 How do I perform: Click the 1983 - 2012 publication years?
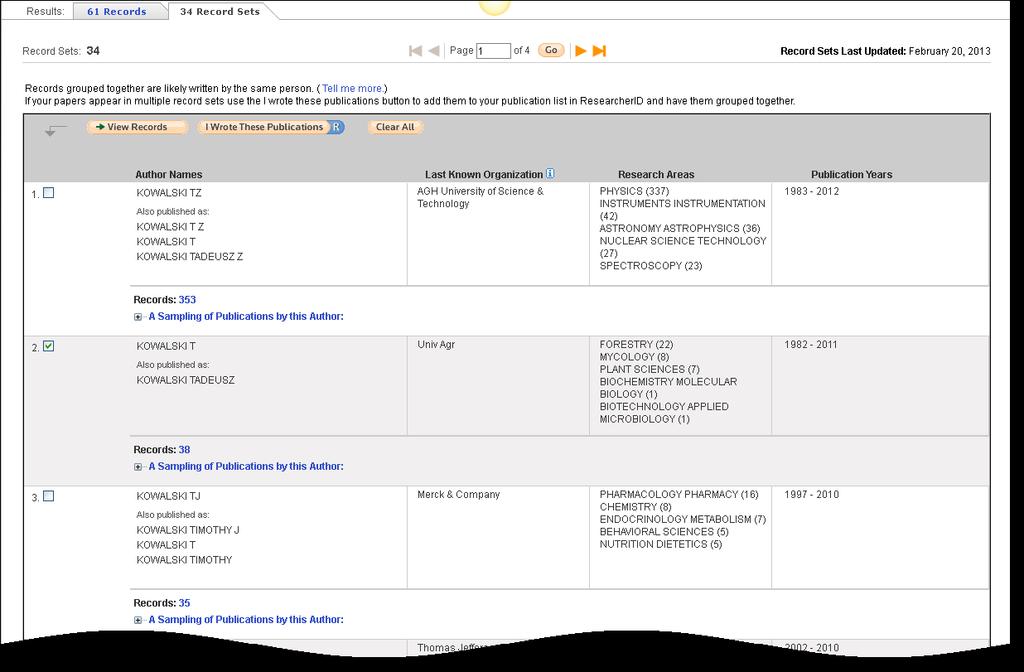tap(812, 191)
